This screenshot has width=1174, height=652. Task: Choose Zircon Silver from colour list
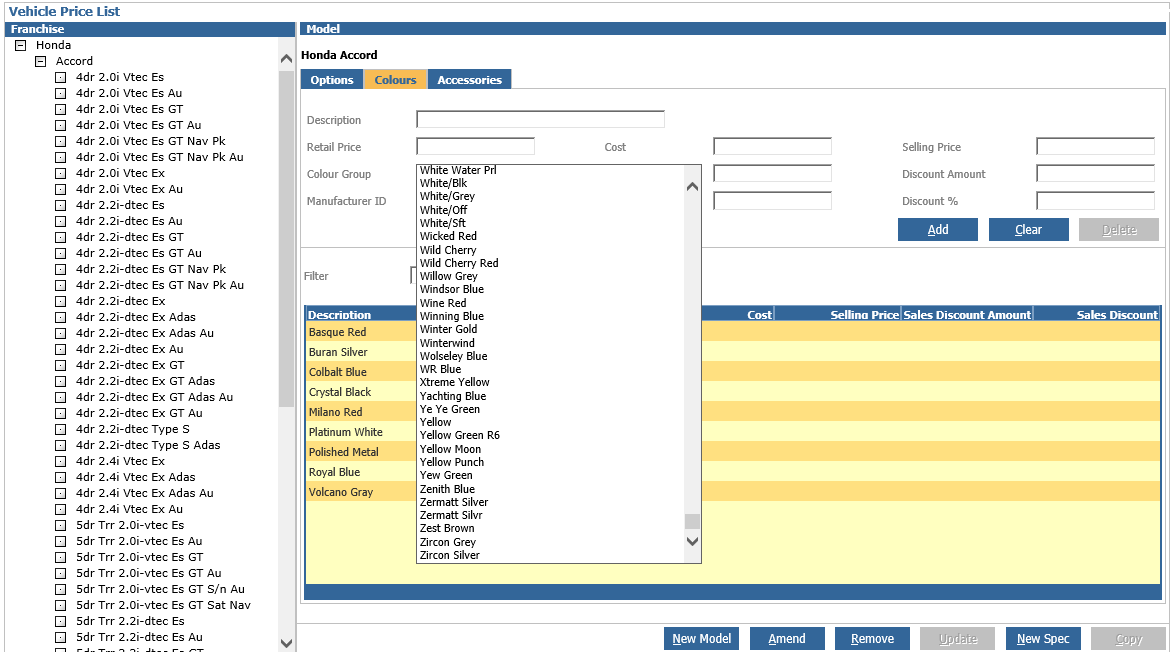[449, 555]
